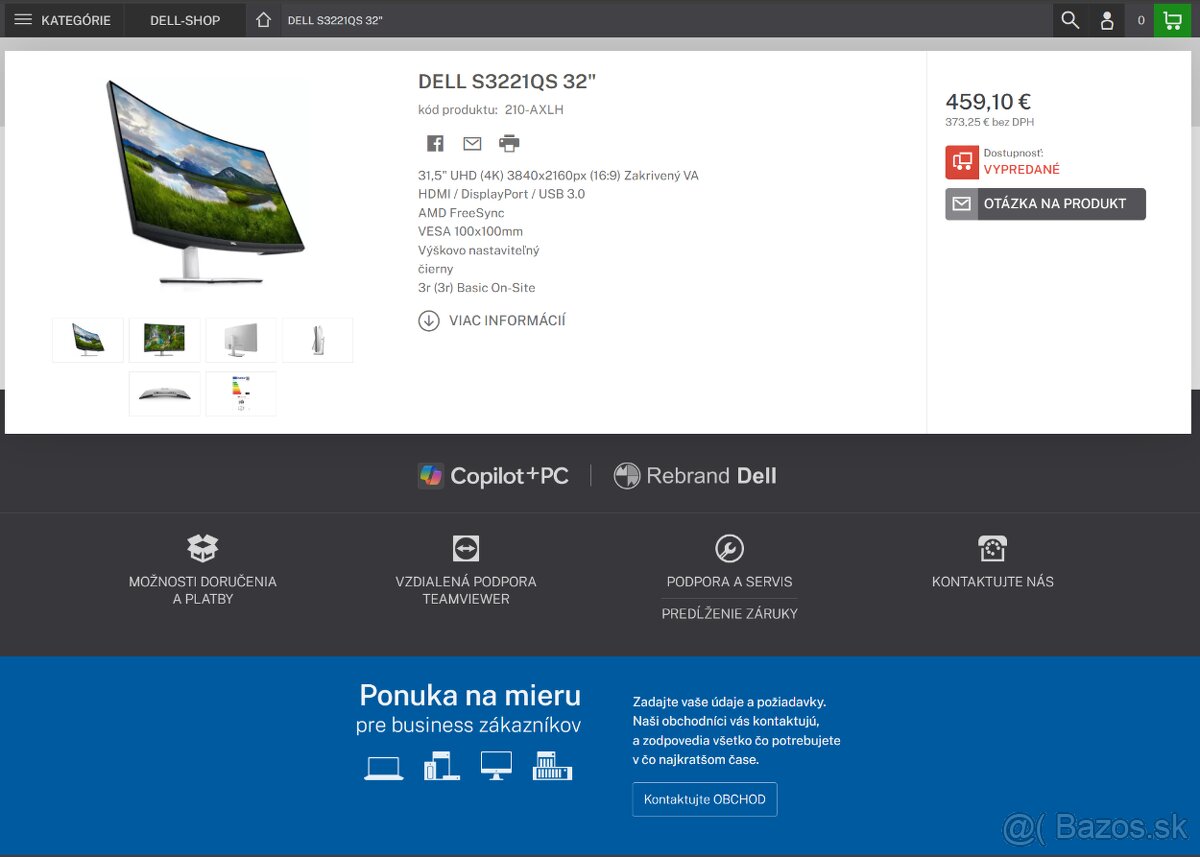
Task: Open the user account icon
Action: (1107, 20)
